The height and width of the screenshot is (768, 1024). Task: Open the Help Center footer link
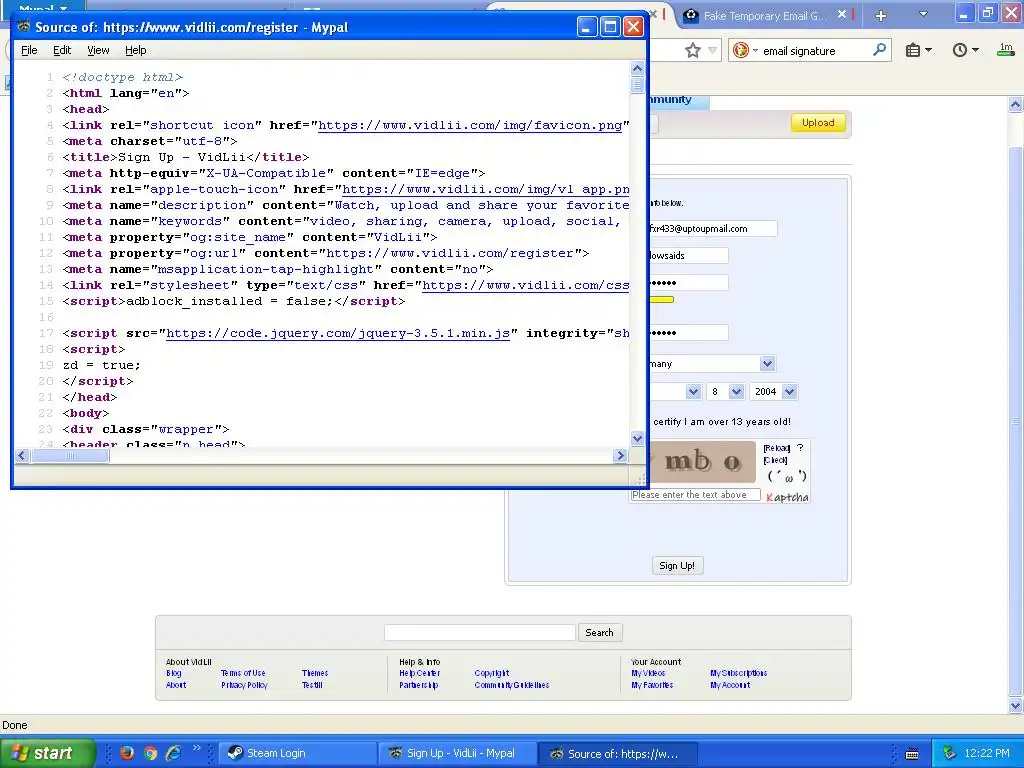click(x=419, y=673)
